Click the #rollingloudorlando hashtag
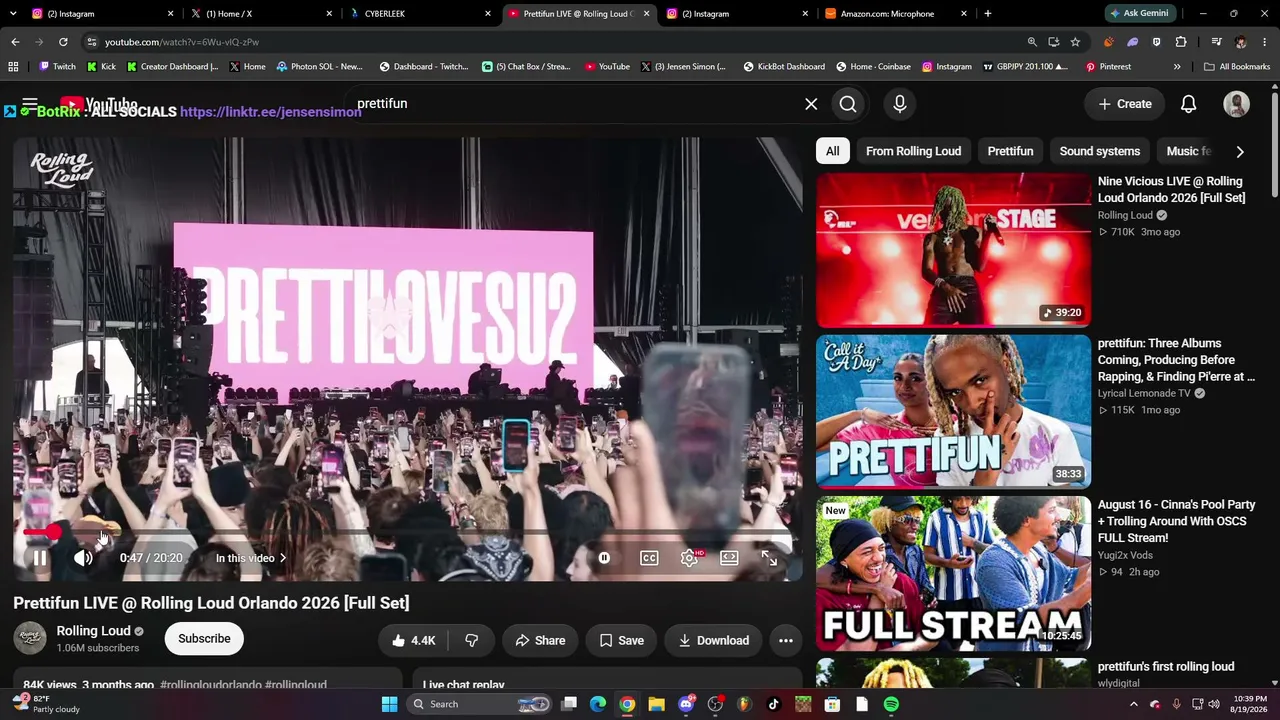 [210, 685]
